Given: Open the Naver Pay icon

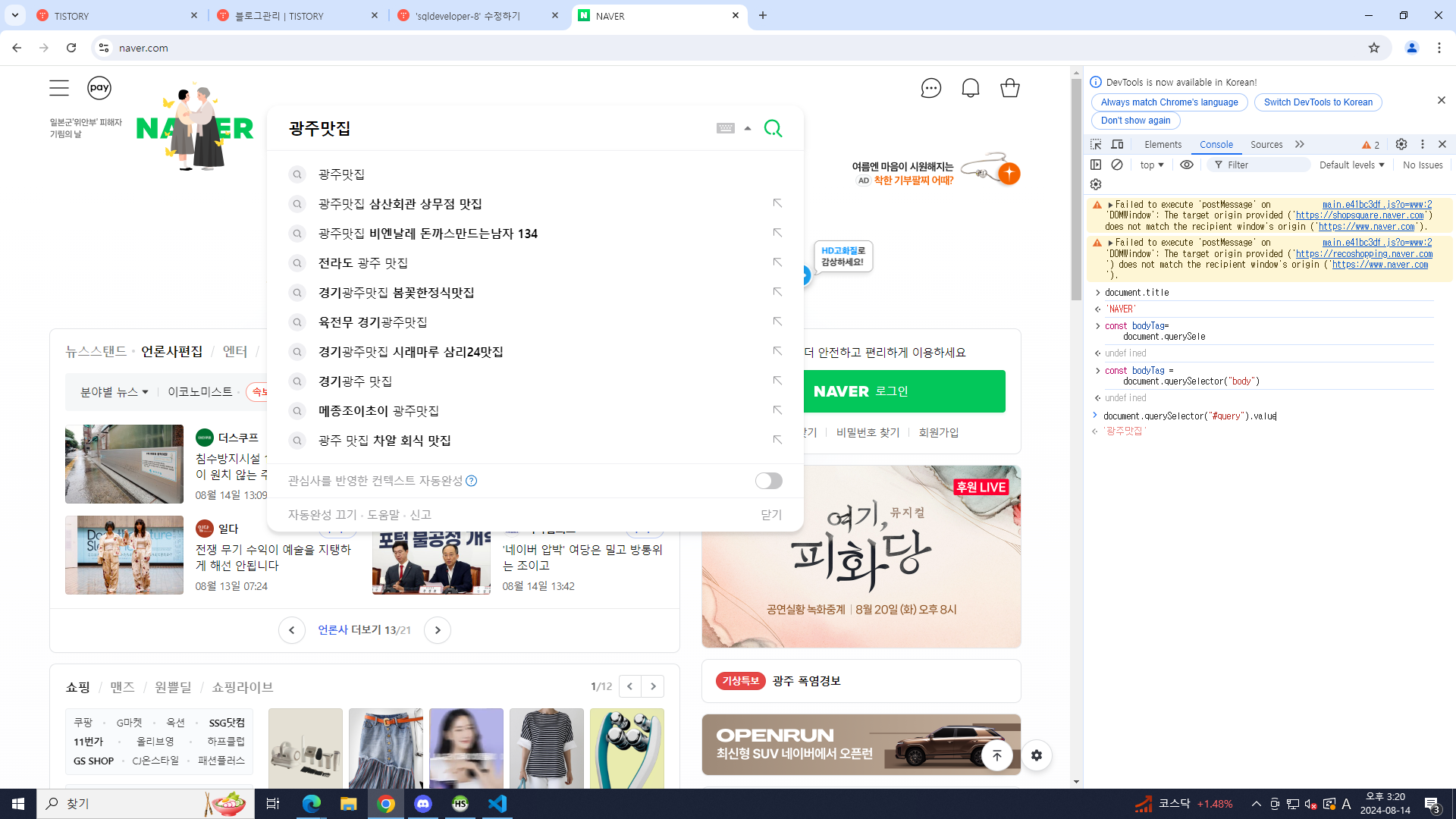Looking at the screenshot, I should 99,88.
